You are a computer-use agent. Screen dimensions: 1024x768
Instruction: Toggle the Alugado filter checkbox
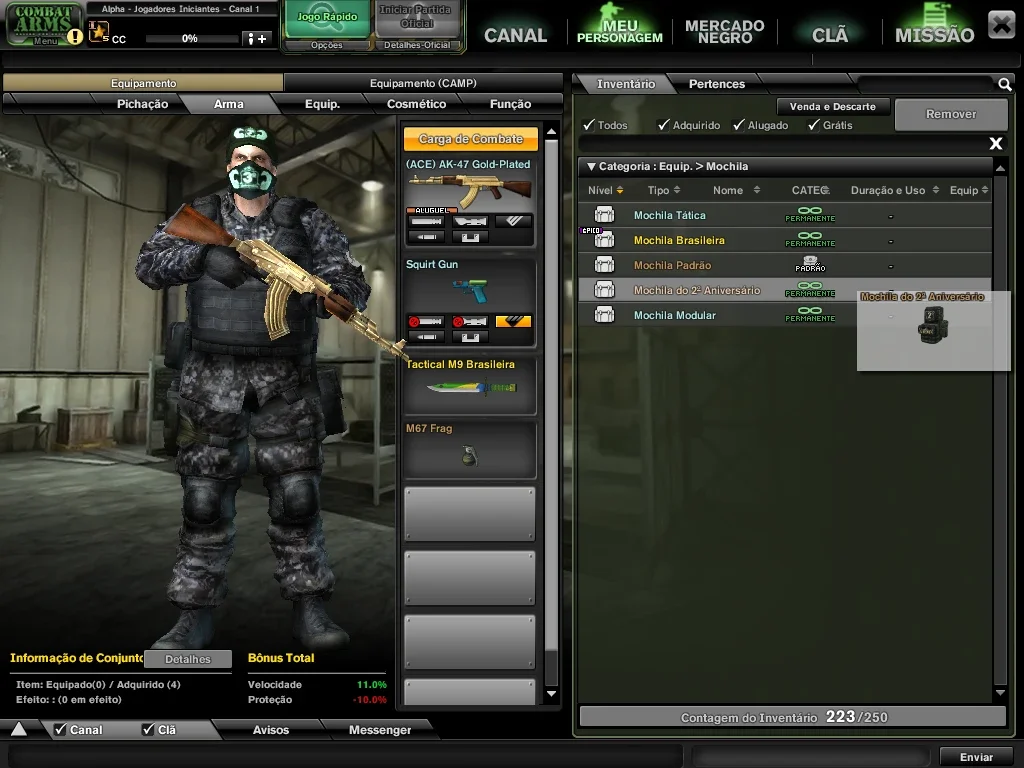[739, 124]
